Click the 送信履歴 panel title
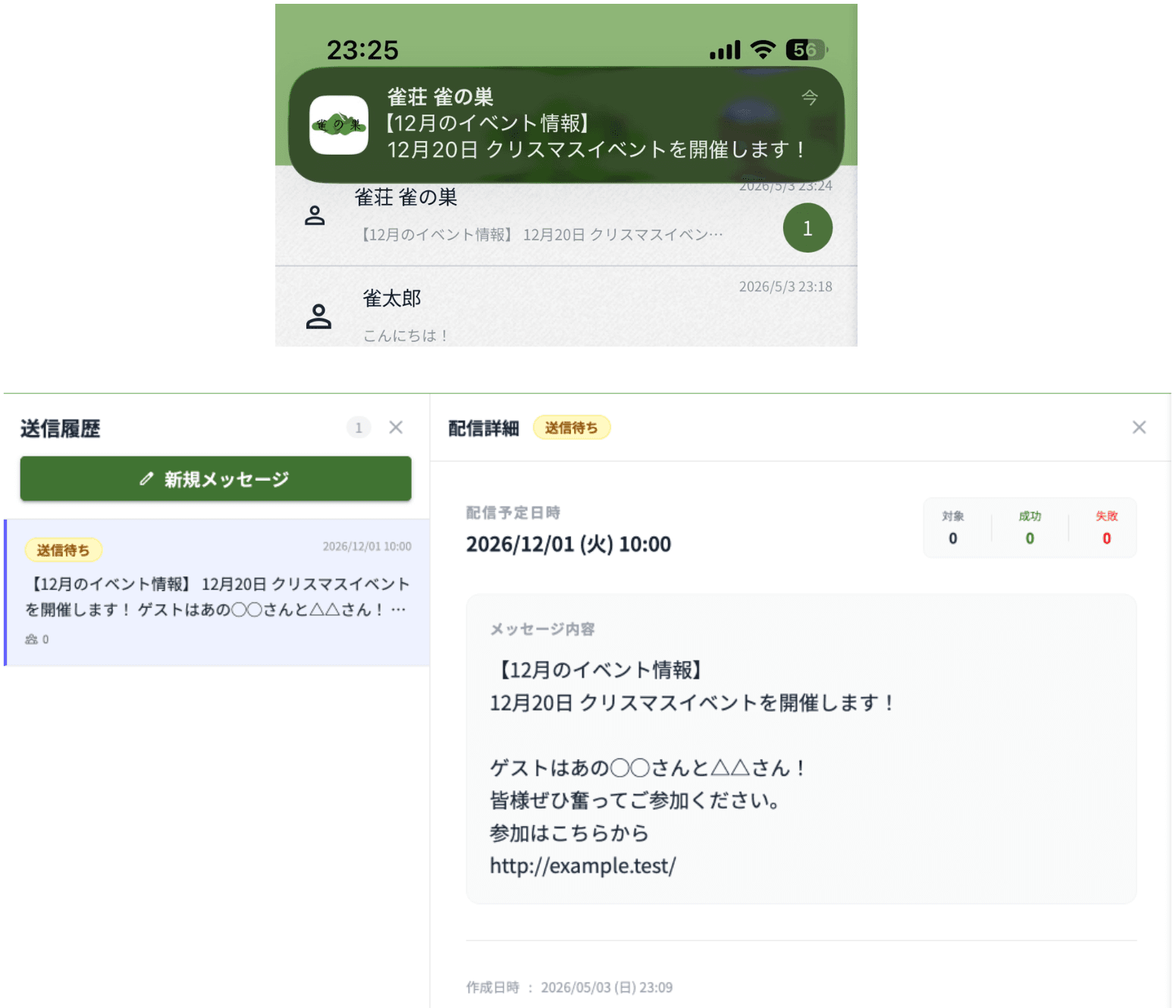 point(61,429)
